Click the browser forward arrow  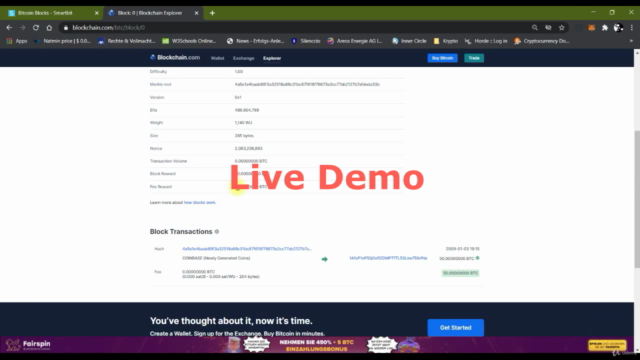(x=22, y=28)
